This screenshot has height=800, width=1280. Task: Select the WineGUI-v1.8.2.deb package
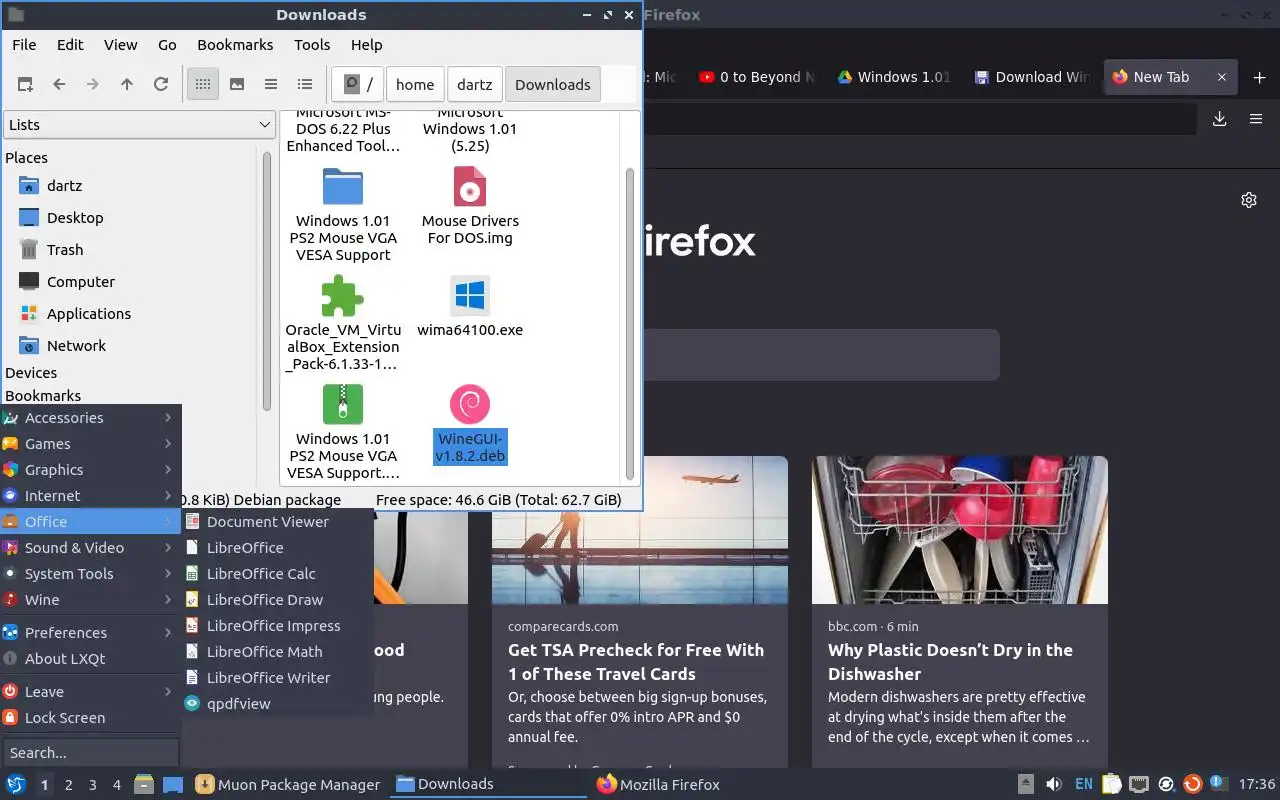click(470, 425)
